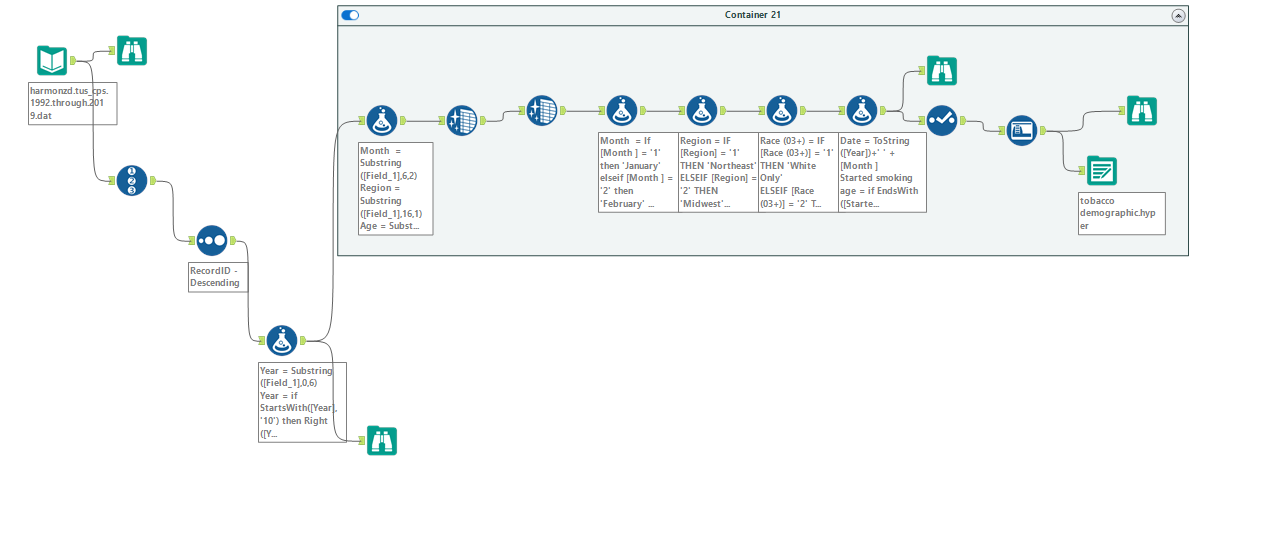Image resolution: width=1288 pixels, height=553 pixels.
Task: Select the second cleansing tool with table icon
Action: tap(542, 111)
